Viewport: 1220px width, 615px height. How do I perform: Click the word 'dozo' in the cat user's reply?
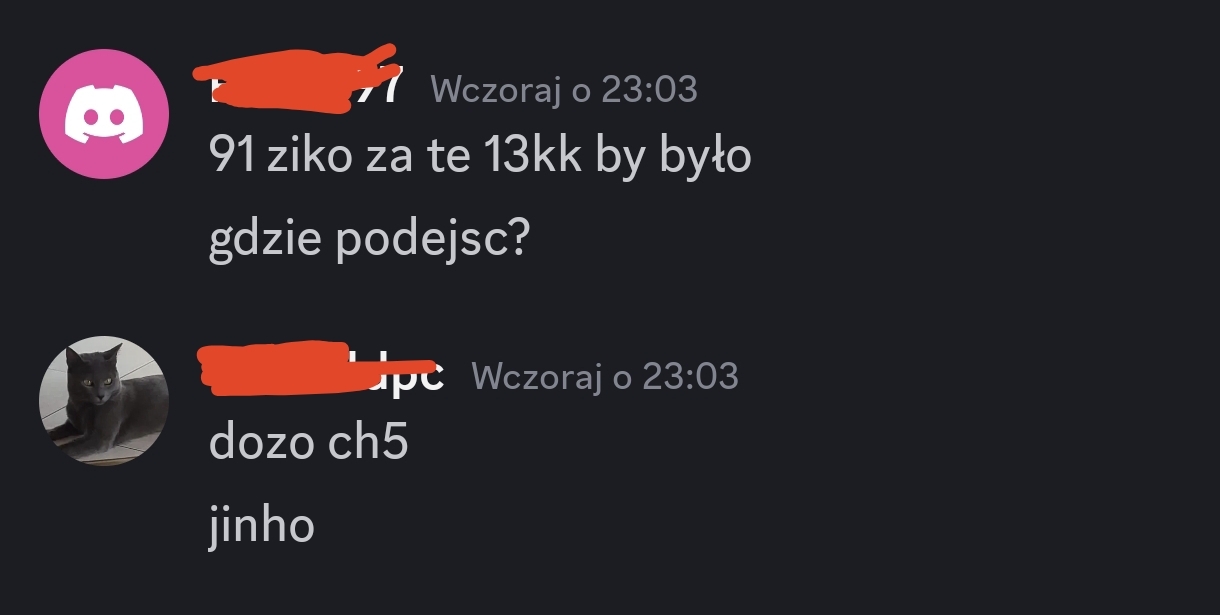pyautogui.click(x=261, y=442)
